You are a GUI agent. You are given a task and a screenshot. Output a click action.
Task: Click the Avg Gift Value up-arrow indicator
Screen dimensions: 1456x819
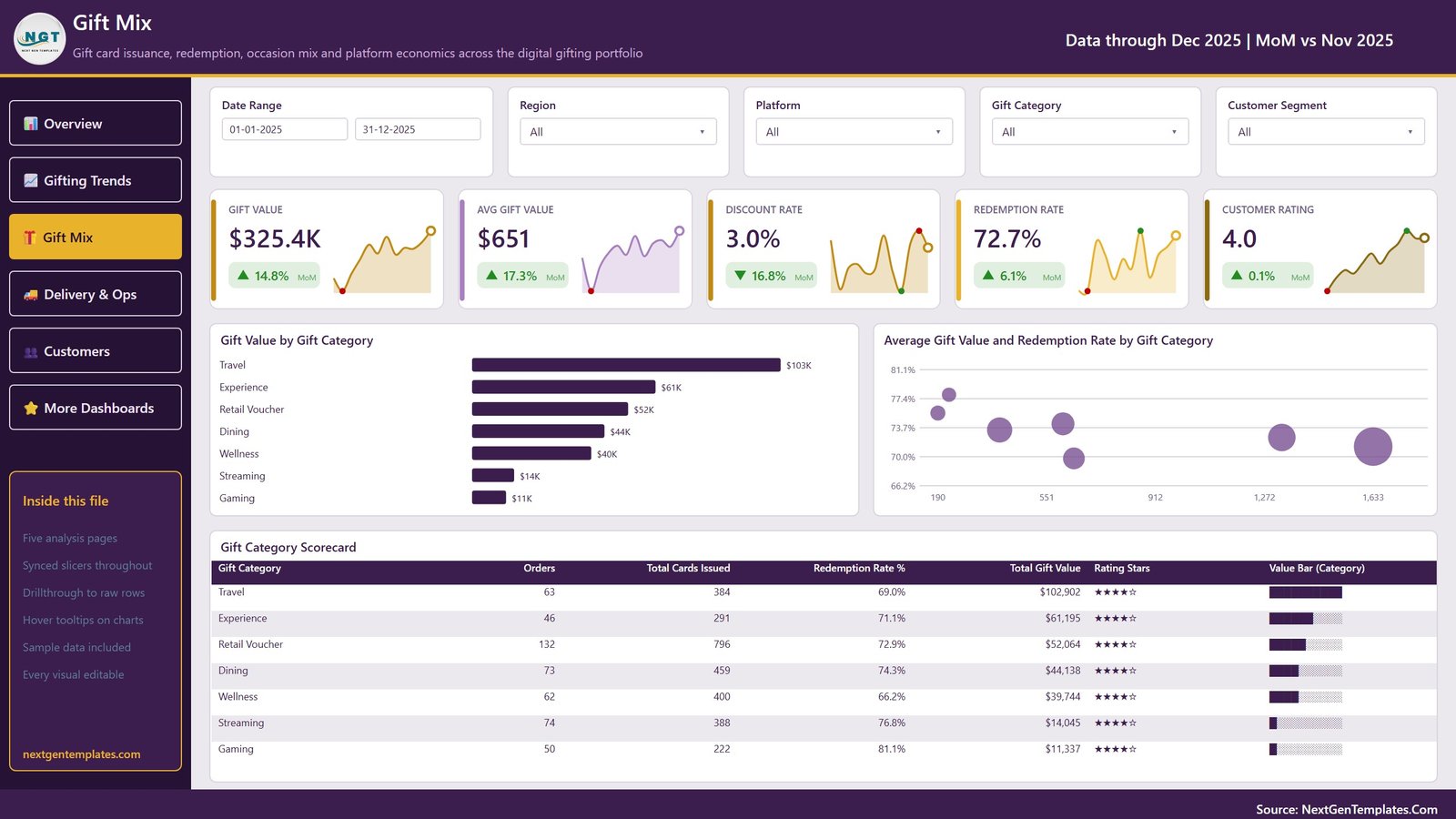click(x=491, y=275)
